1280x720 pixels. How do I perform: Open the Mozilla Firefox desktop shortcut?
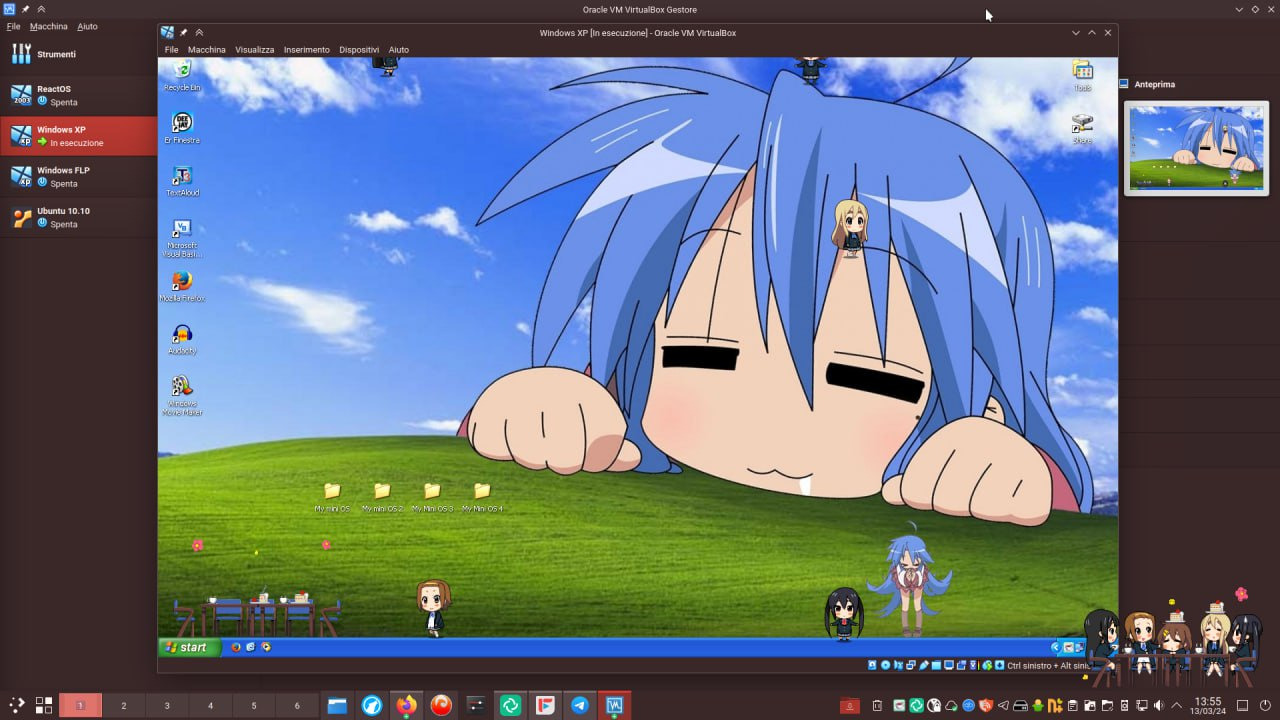tap(182, 282)
